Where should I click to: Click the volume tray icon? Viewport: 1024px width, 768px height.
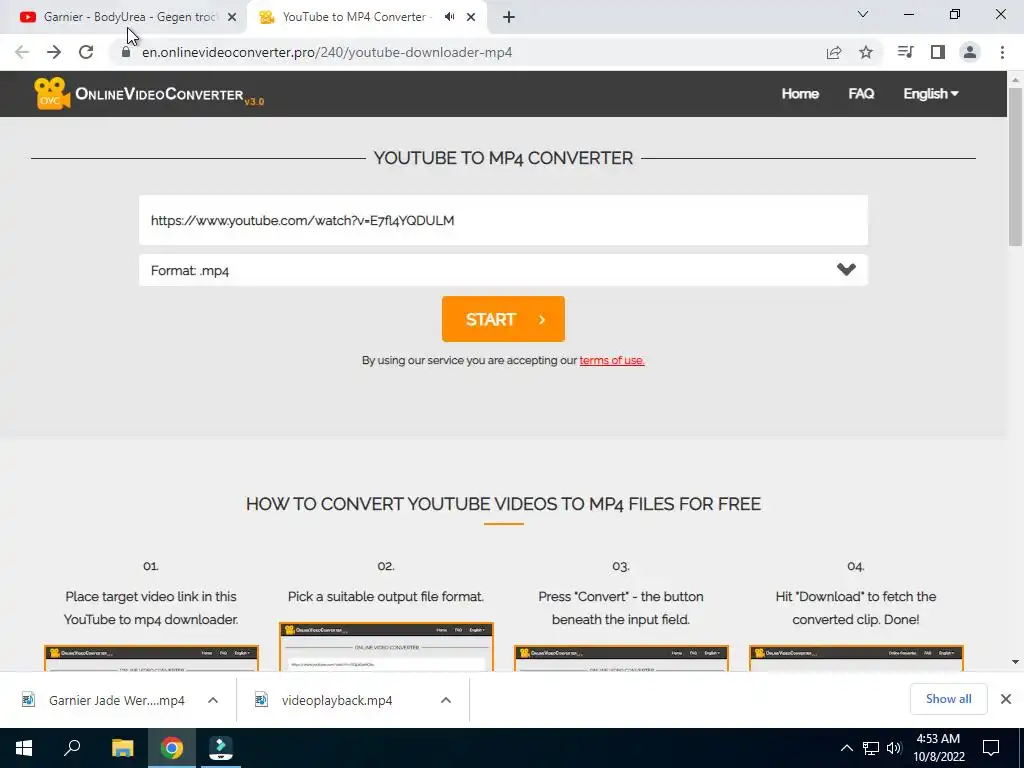point(894,748)
